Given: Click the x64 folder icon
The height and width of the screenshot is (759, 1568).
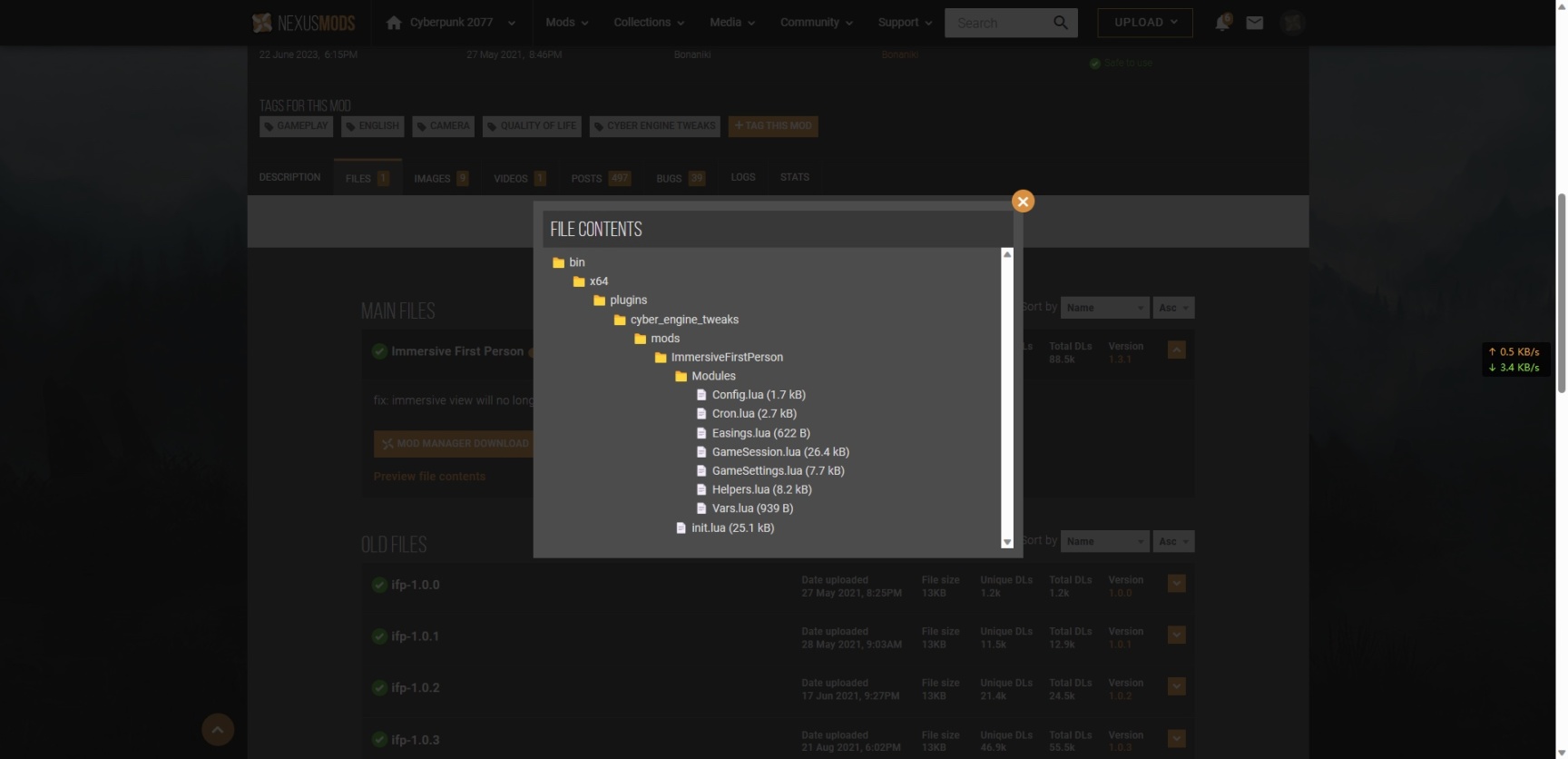Looking at the screenshot, I should click(579, 281).
